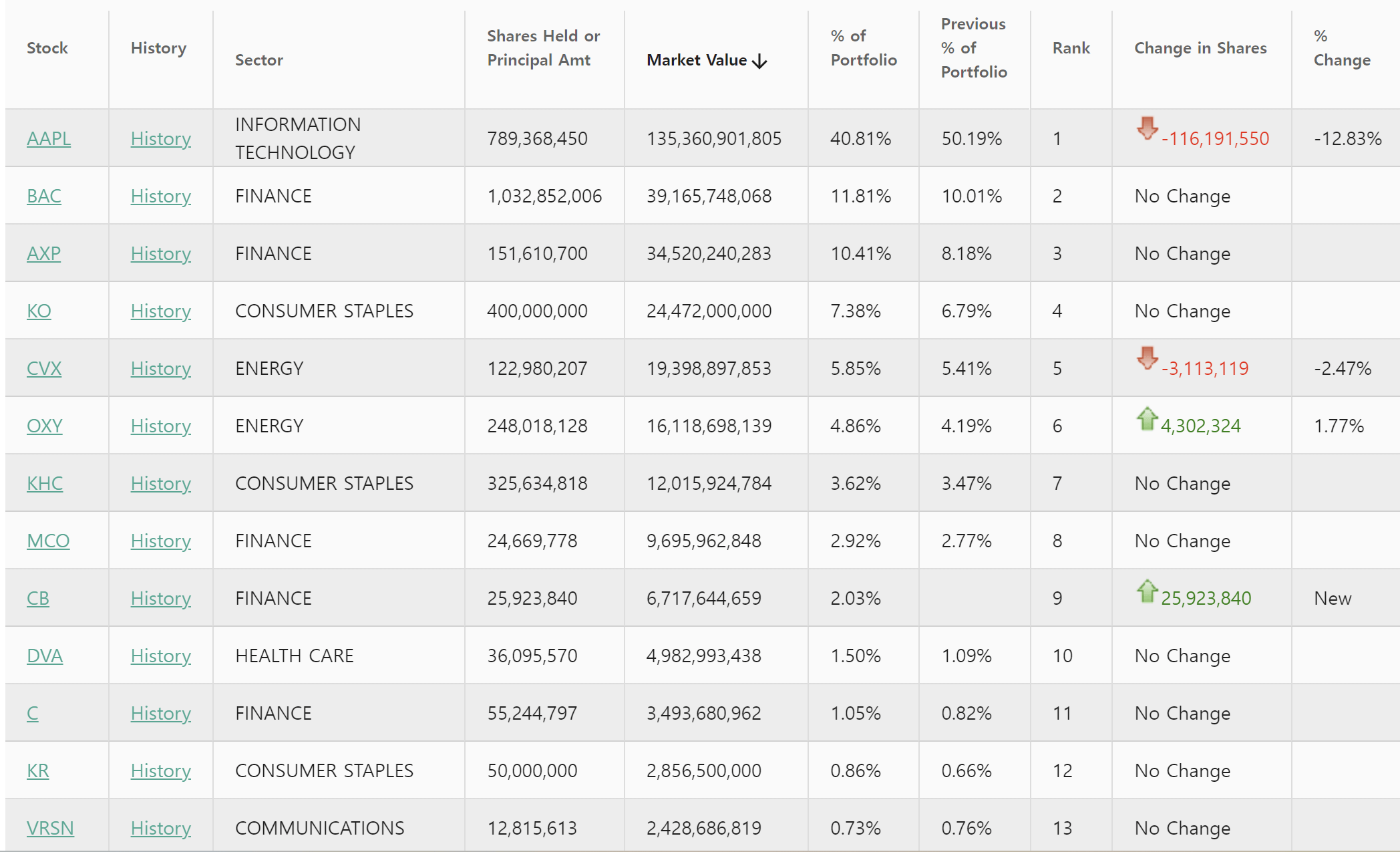1400x852 pixels.
Task: Click the Market Value sort arrow
Action: click(x=759, y=61)
